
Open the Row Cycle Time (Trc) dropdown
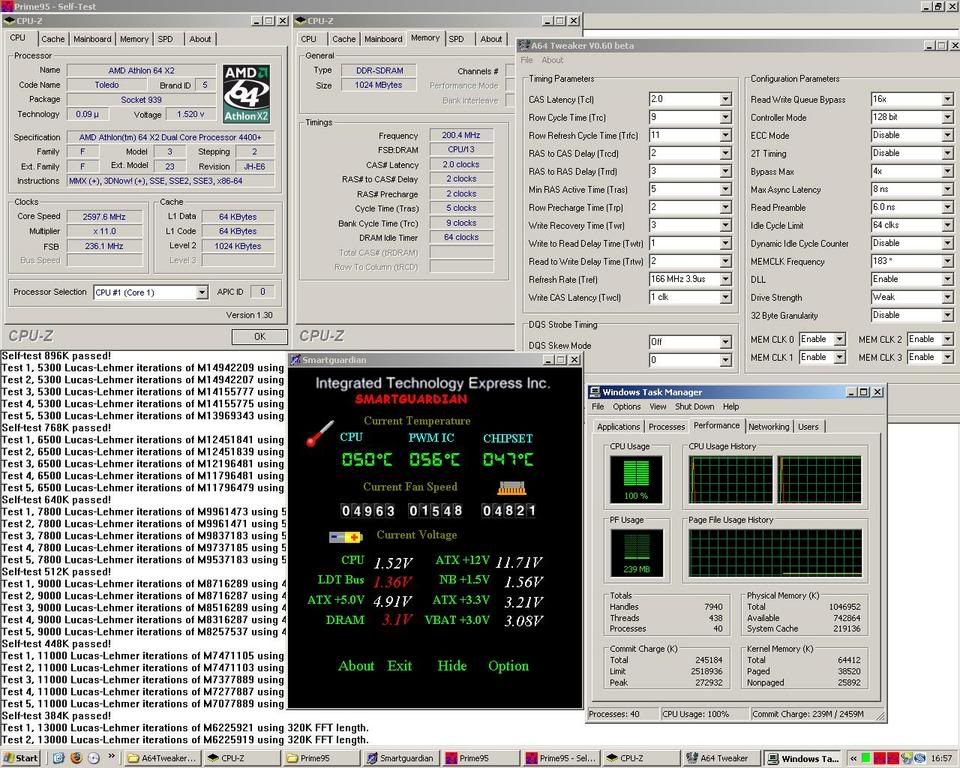(726, 117)
